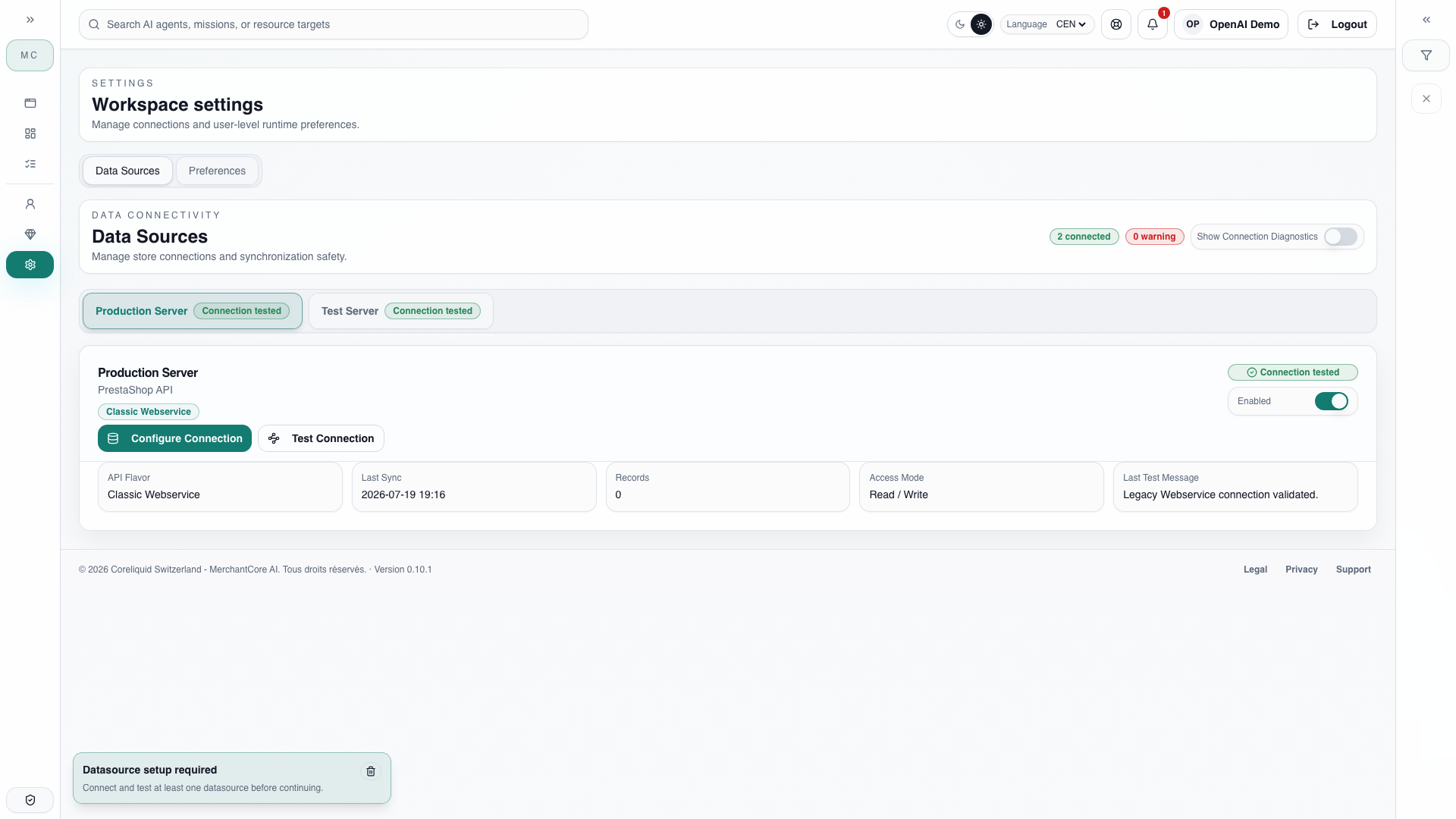Image resolution: width=1456 pixels, height=819 pixels.
Task: Open the dashboard grid sidebar icon
Action: pos(30,133)
